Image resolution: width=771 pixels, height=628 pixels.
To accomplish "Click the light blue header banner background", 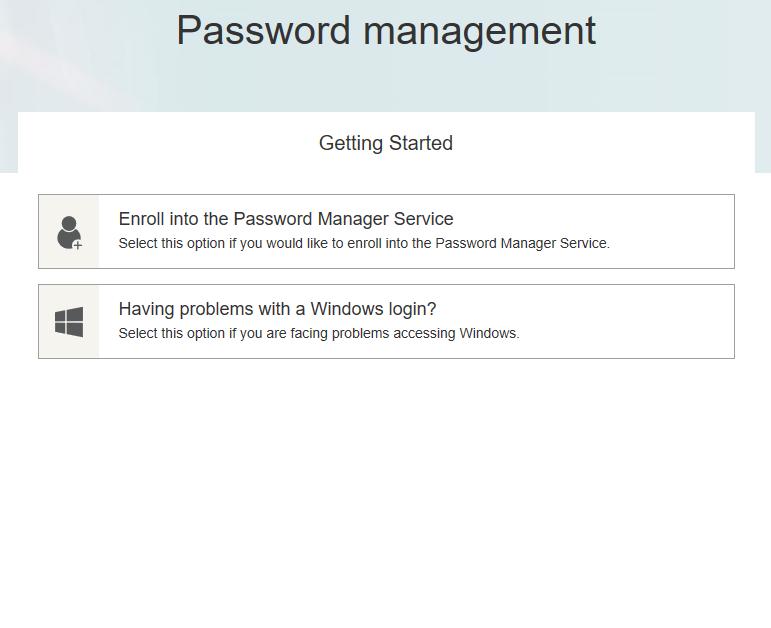I will point(386,81).
